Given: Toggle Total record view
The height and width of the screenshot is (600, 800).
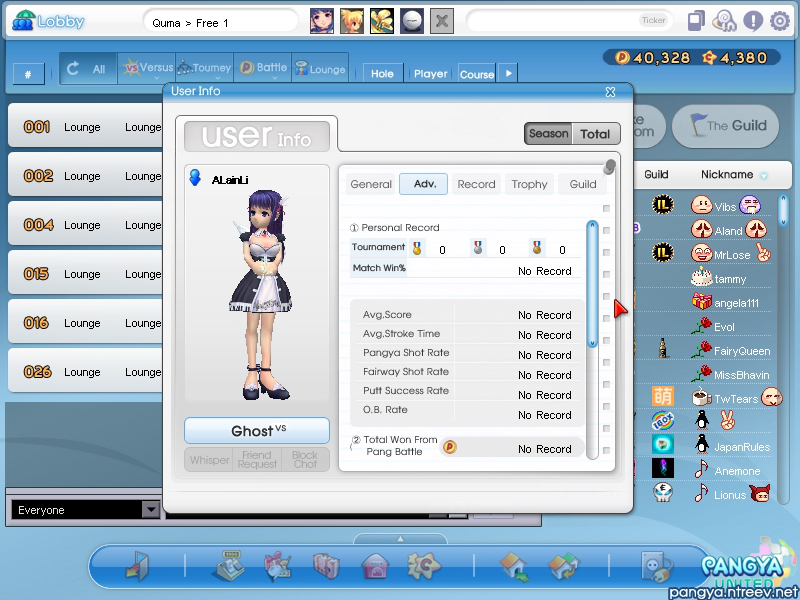Looking at the screenshot, I should (x=595, y=134).
